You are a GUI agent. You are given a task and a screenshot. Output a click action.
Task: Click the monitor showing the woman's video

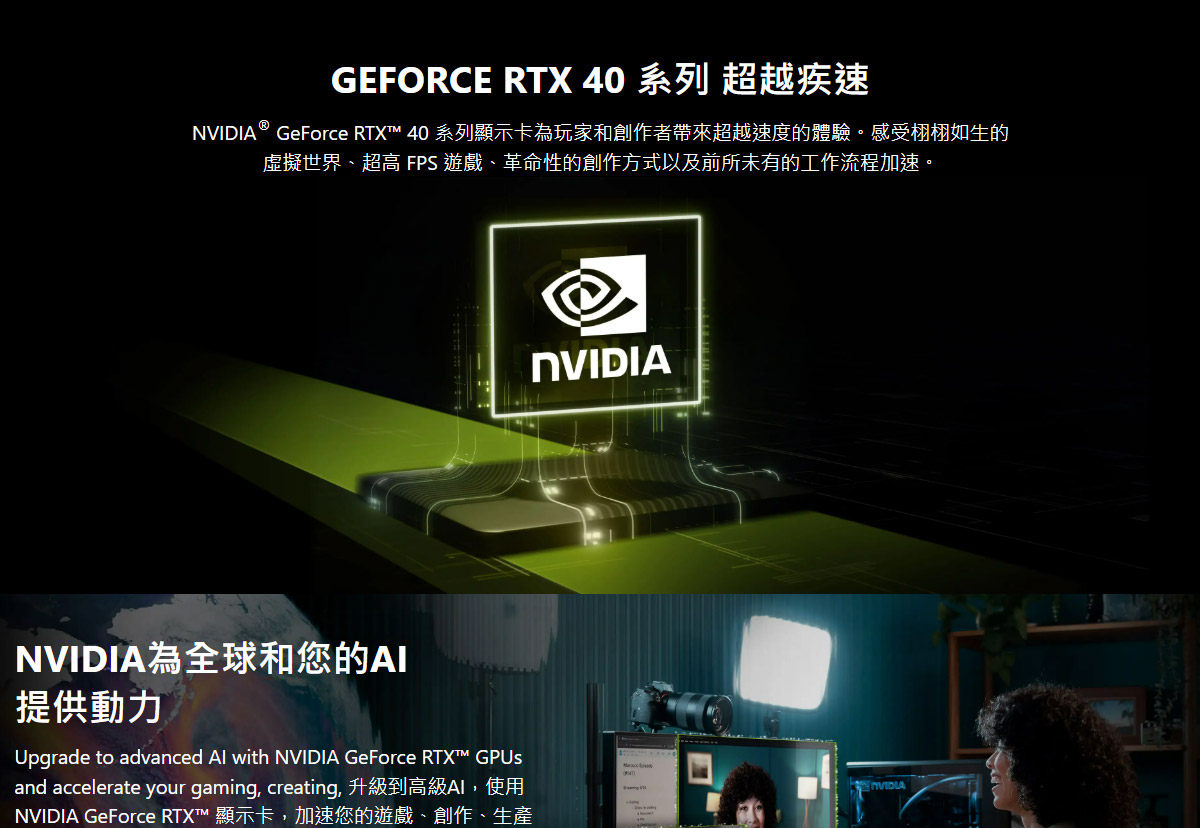pos(757,782)
